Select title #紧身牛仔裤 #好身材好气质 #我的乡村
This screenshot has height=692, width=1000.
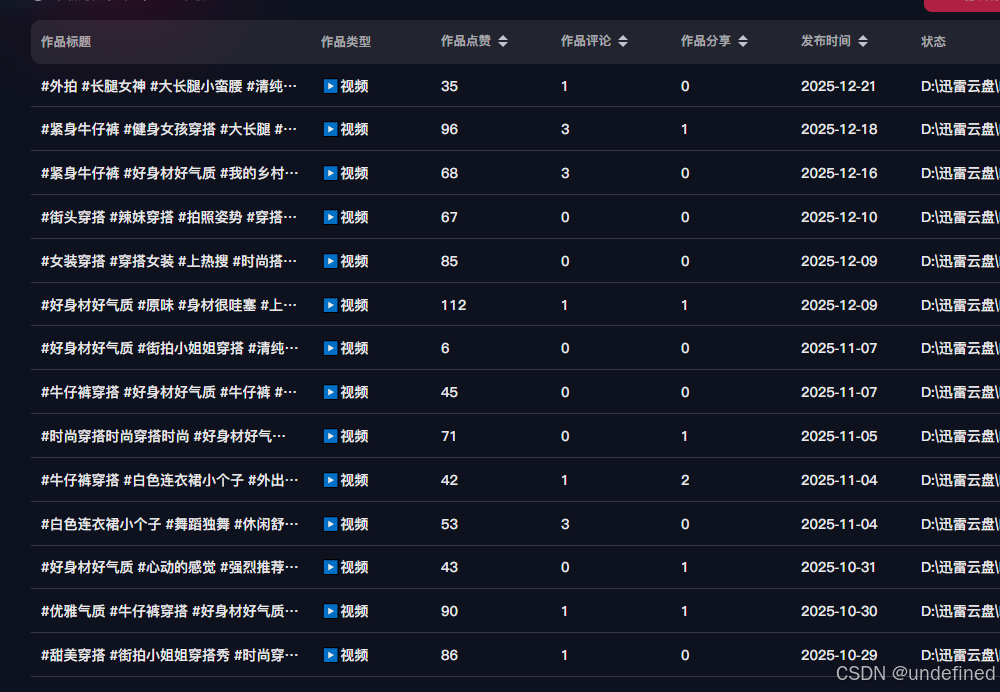click(x=170, y=173)
